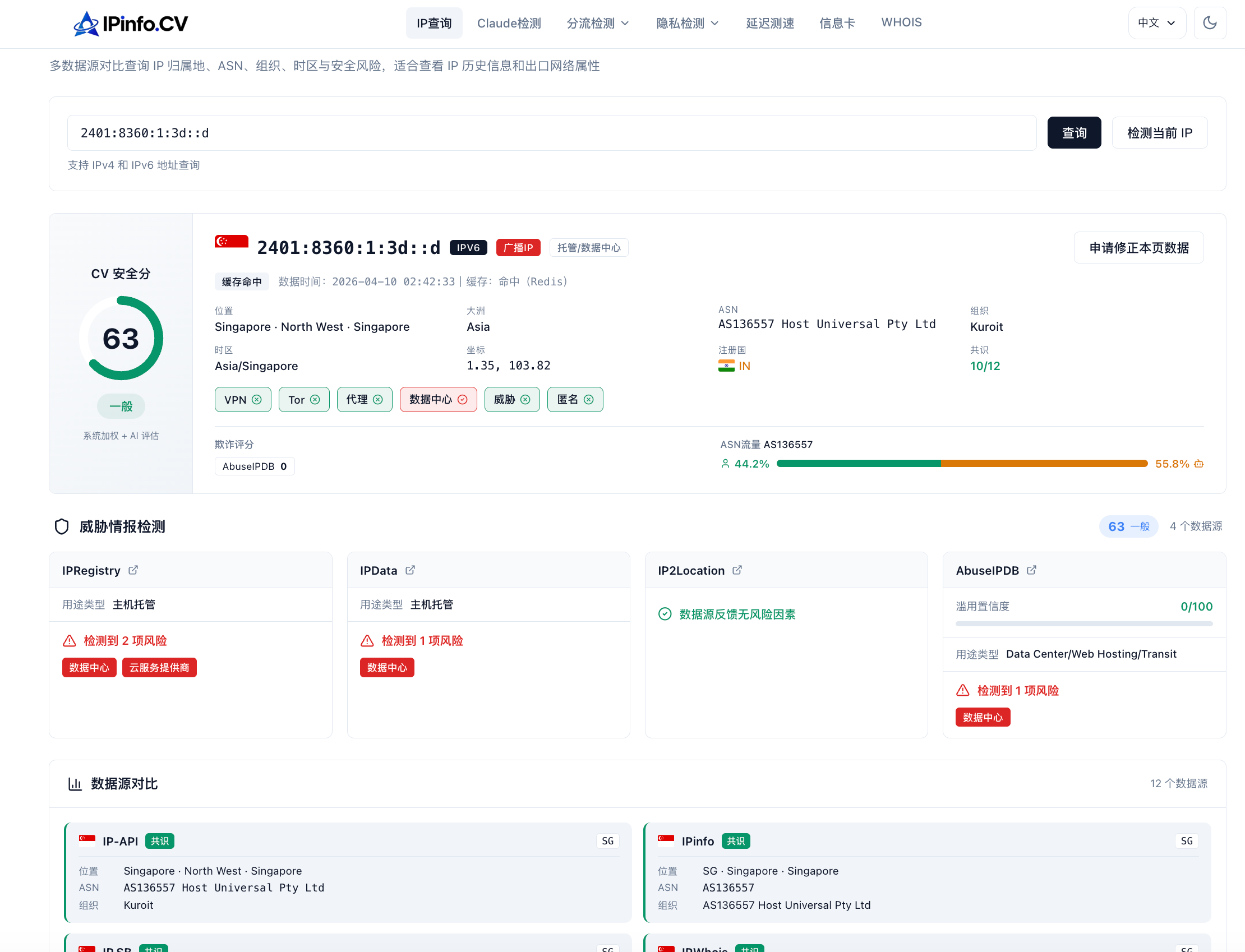The height and width of the screenshot is (952, 1245).
Task: Click the ASN traffic ratio bar
Action: tap(962, 464)
